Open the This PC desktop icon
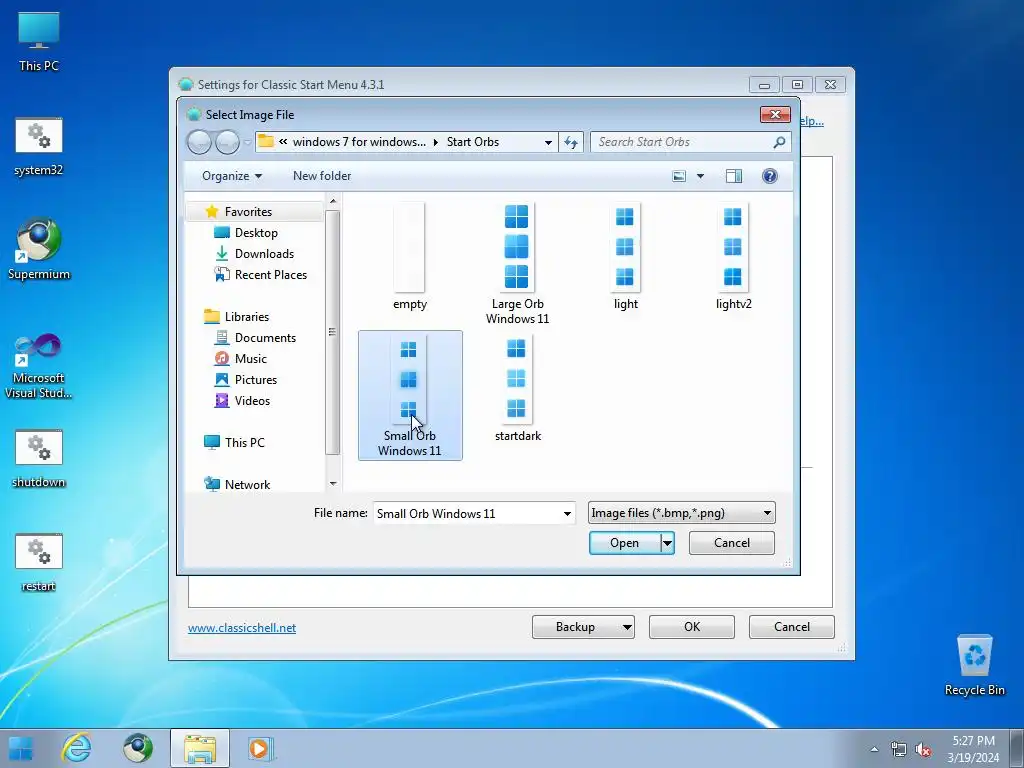 [39, 42]
